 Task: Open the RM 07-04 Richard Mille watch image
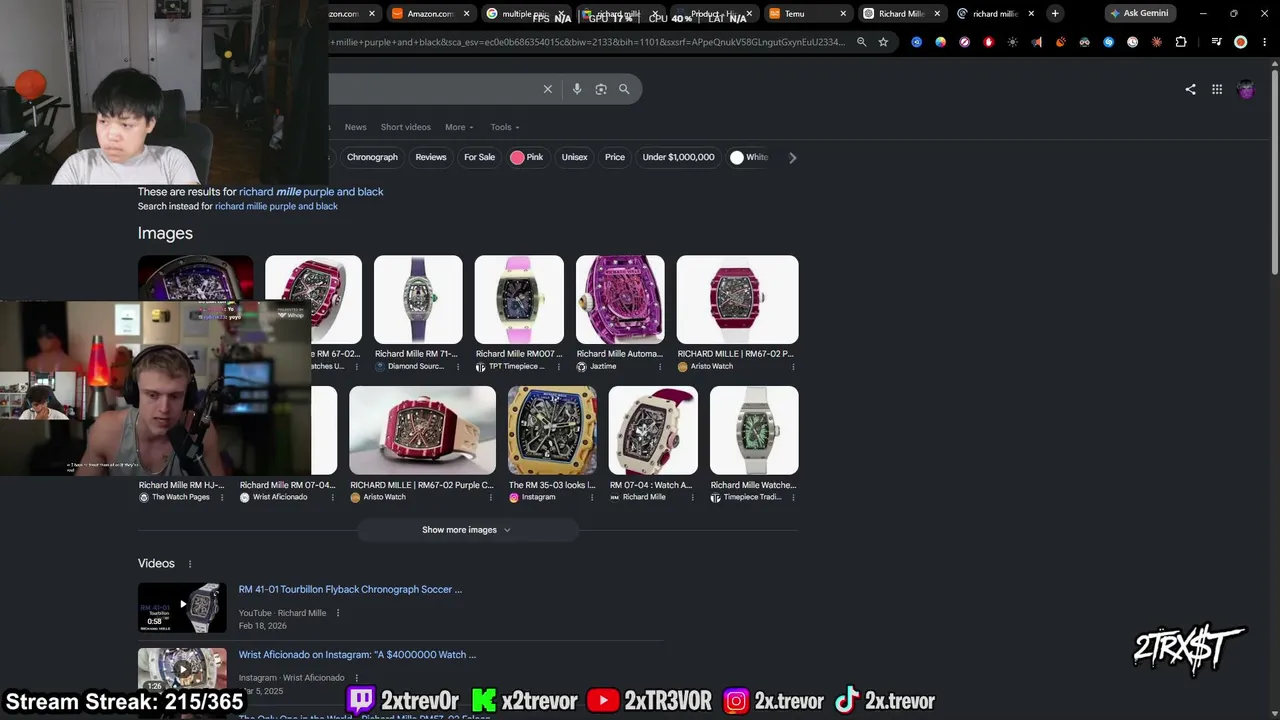point(653,430)
